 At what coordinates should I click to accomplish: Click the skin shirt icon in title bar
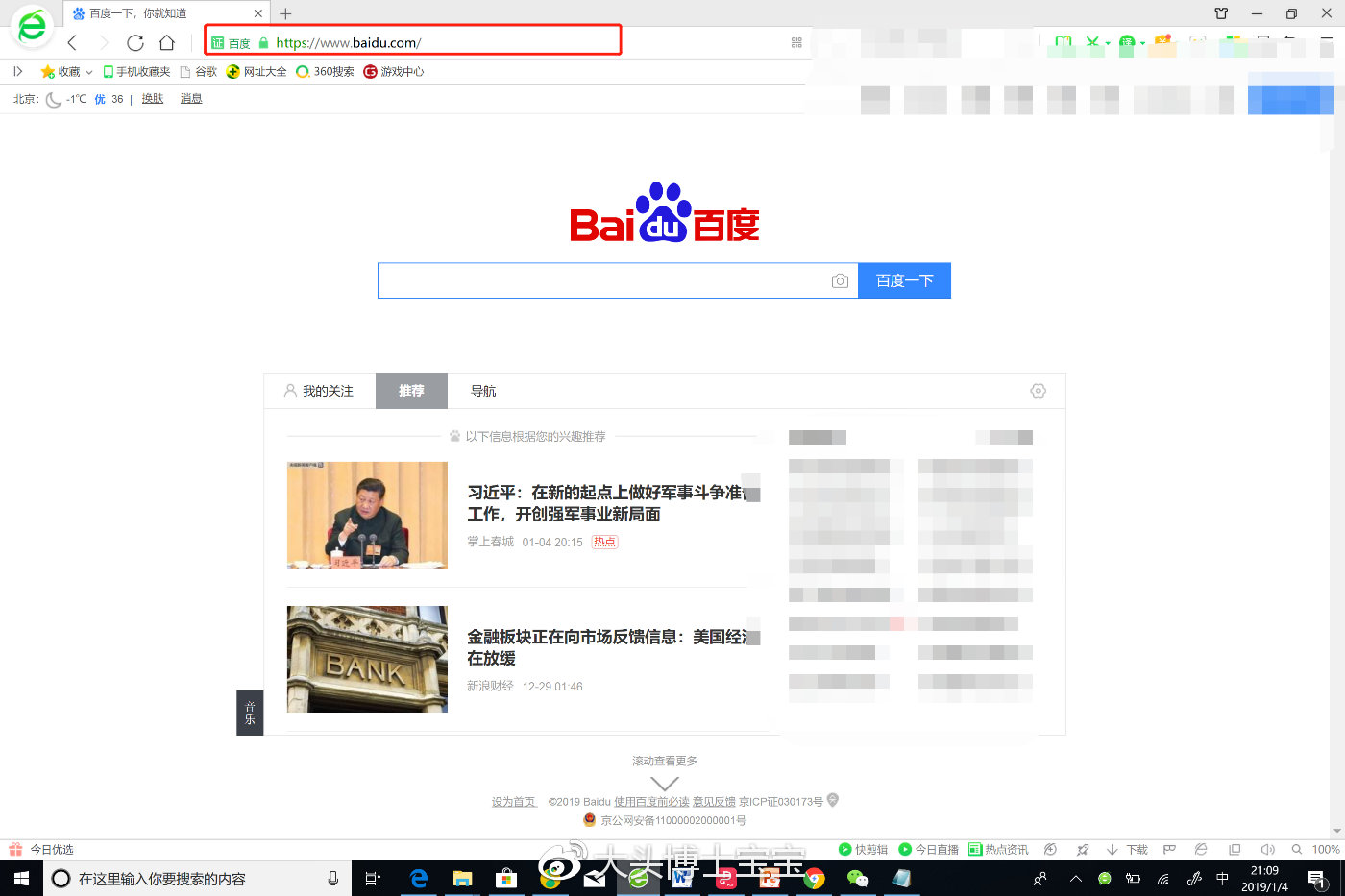(1221, 13)
